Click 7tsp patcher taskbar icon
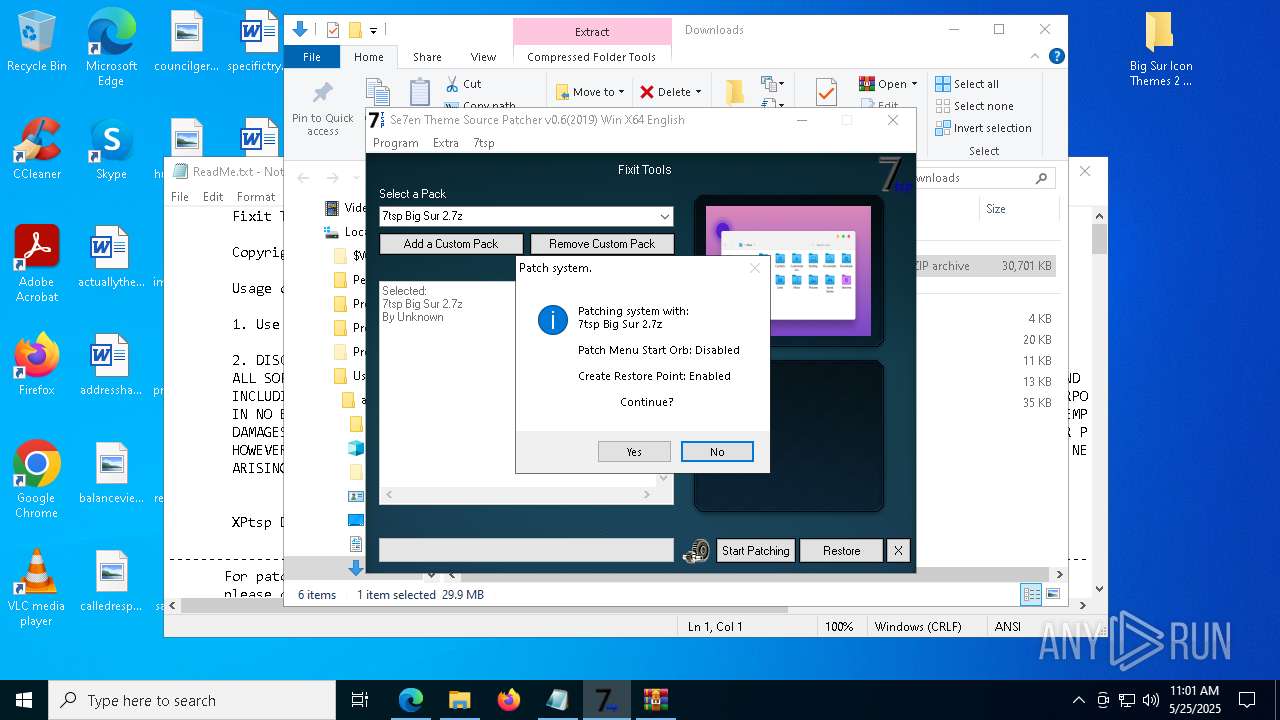 coord(606,700)
